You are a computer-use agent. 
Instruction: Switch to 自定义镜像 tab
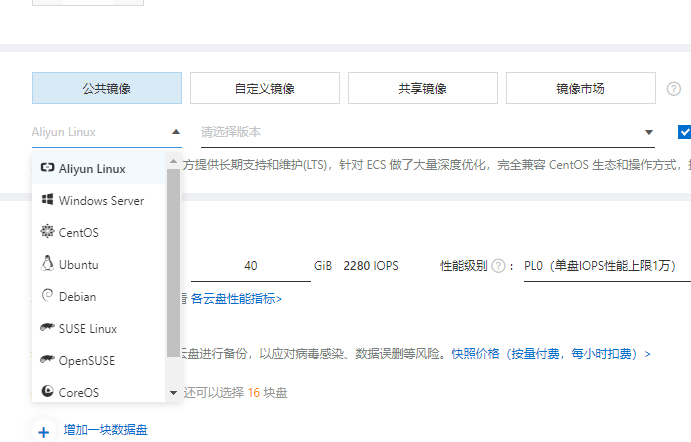point(265,88)
